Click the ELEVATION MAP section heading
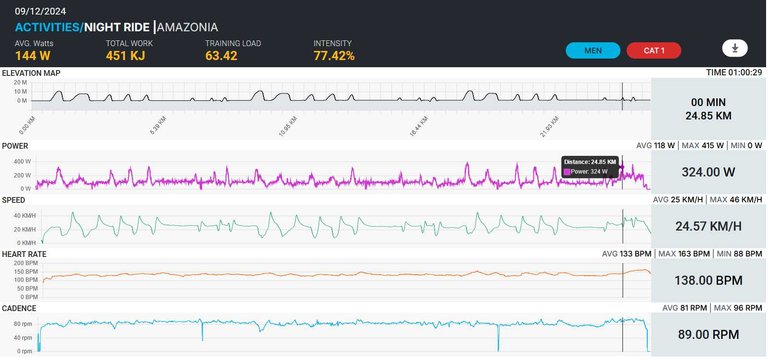Viewport: 768px width, 362px height. tap(31, 73)
